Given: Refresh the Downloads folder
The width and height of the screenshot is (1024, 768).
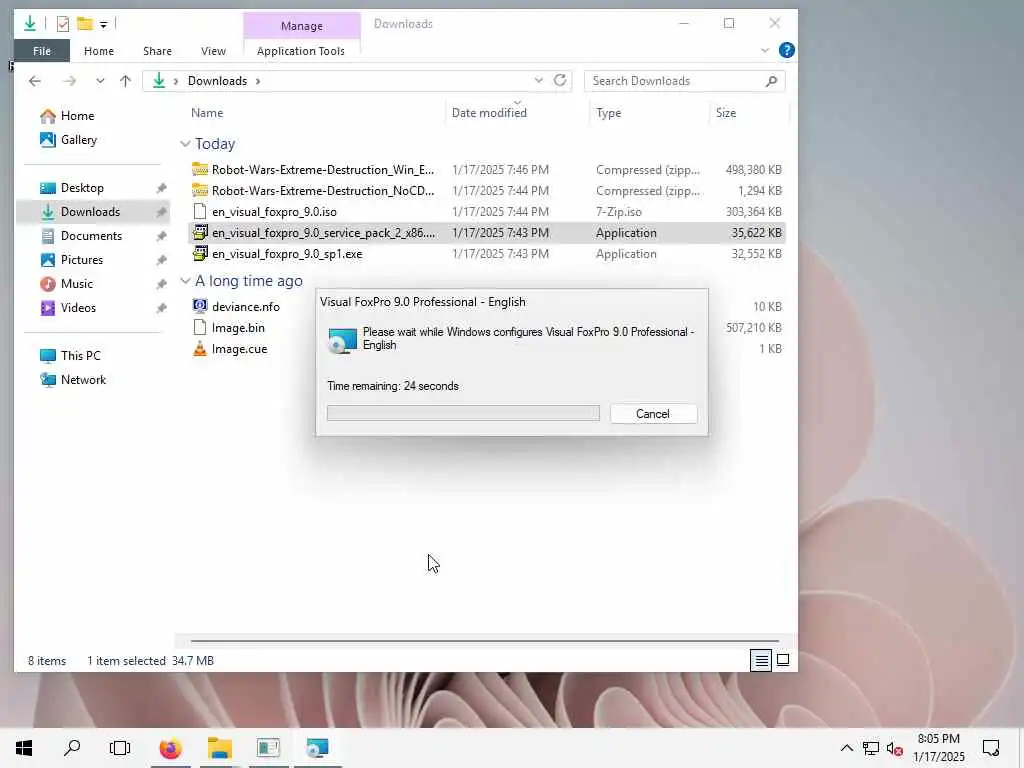Looking at the screenshot, I should 560,80.
